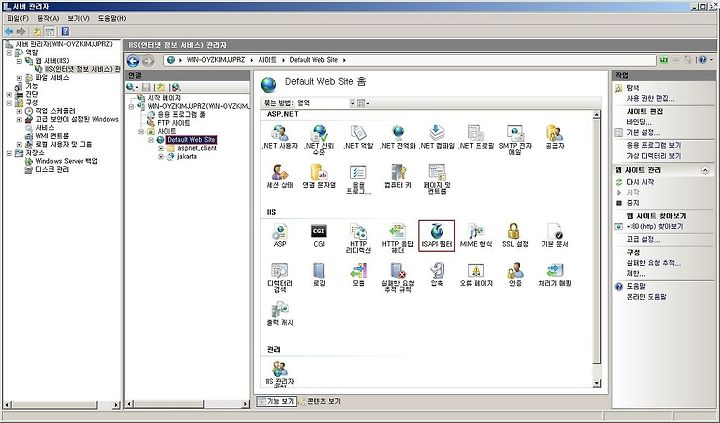The image size is (720, 423).
Task: Open the 로깅 (Logging) icon
Action: tap(319, 275)
